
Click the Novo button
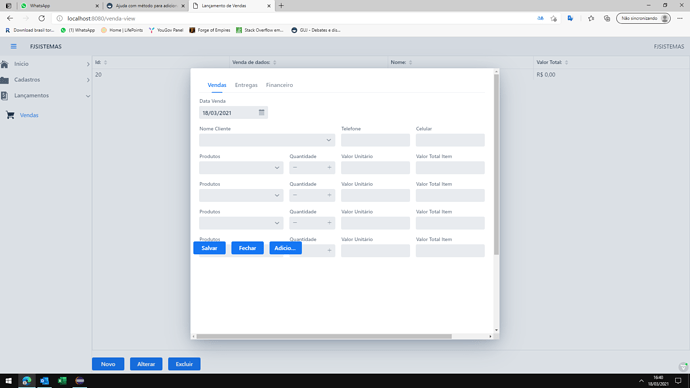click(x=108, y=364)
